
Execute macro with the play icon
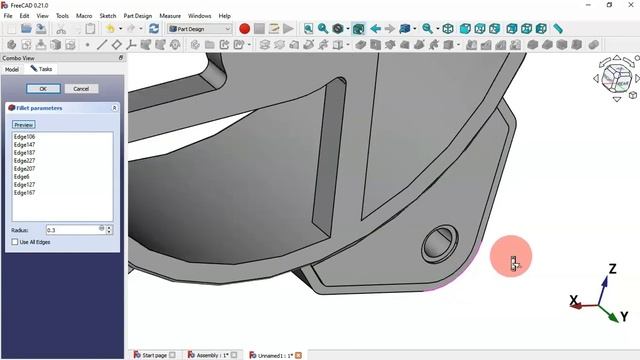point(289,29)
